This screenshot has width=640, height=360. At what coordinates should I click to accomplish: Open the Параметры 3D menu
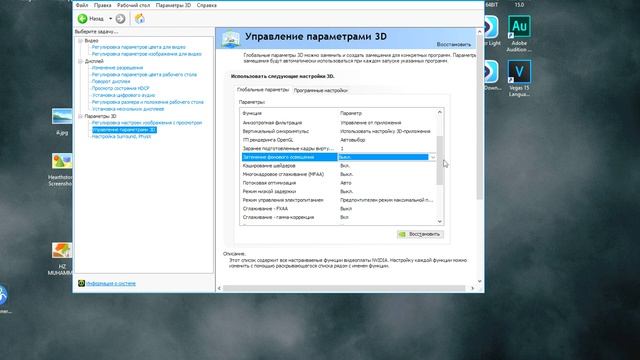point(173,5)
